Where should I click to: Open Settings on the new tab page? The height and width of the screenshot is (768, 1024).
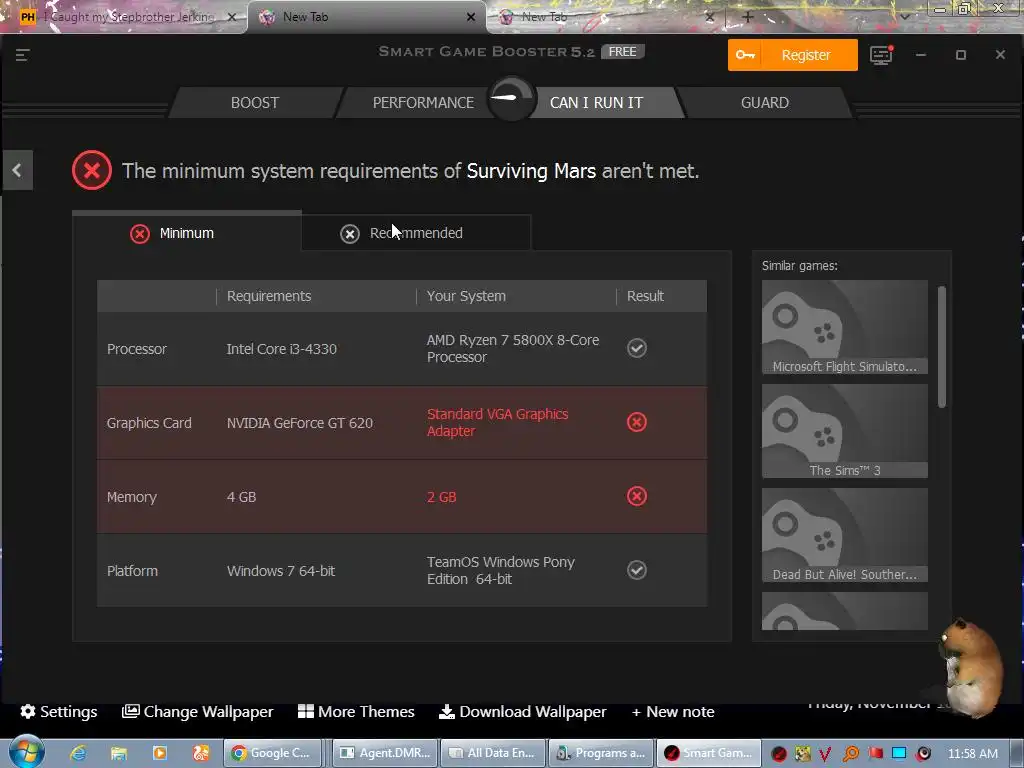(x=59, y=712)
